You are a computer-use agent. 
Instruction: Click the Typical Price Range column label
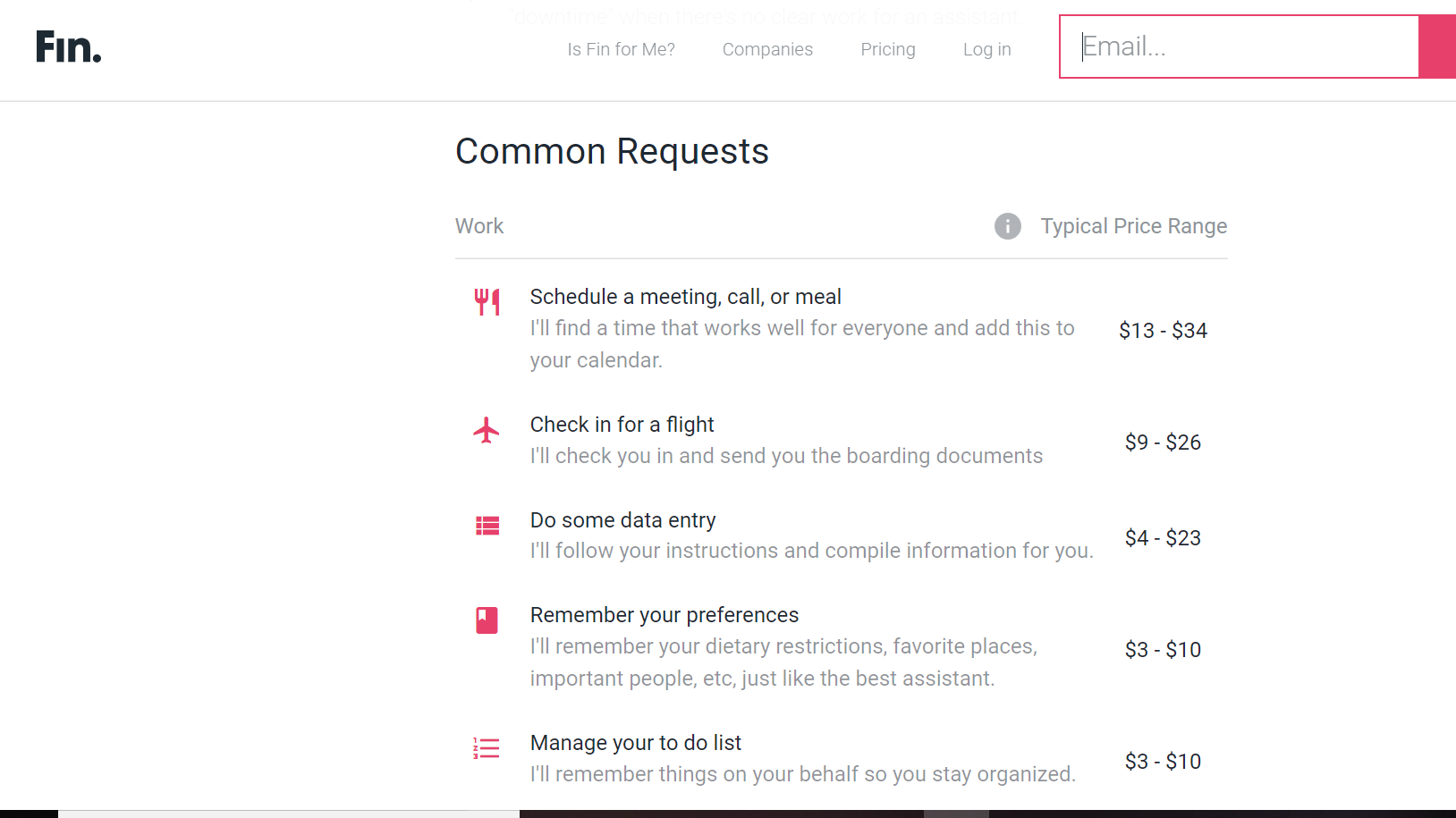point(1133,226)
